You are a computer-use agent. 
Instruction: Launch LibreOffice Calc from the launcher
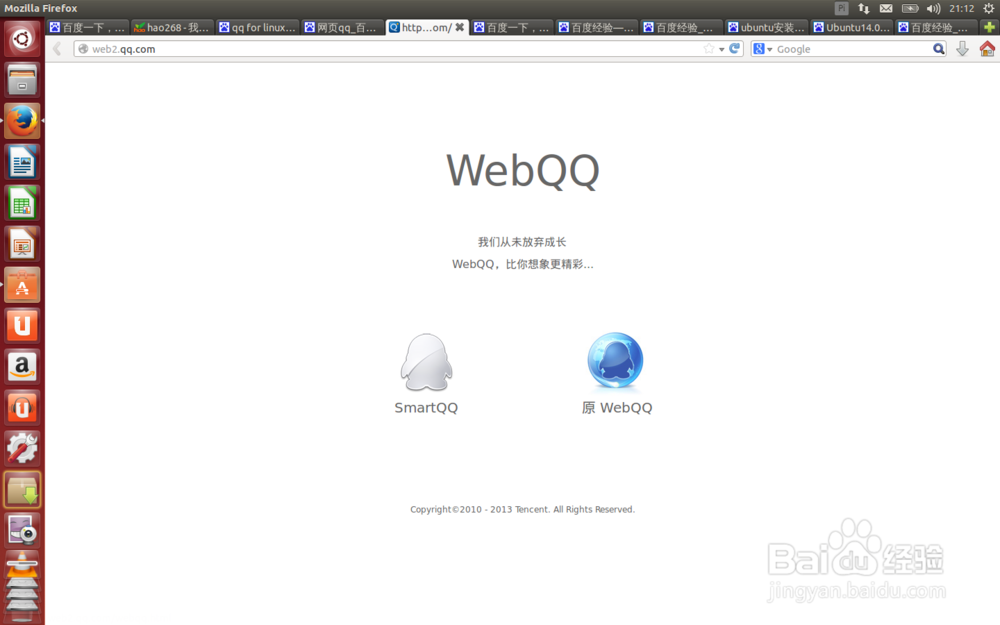pos(22,203)
